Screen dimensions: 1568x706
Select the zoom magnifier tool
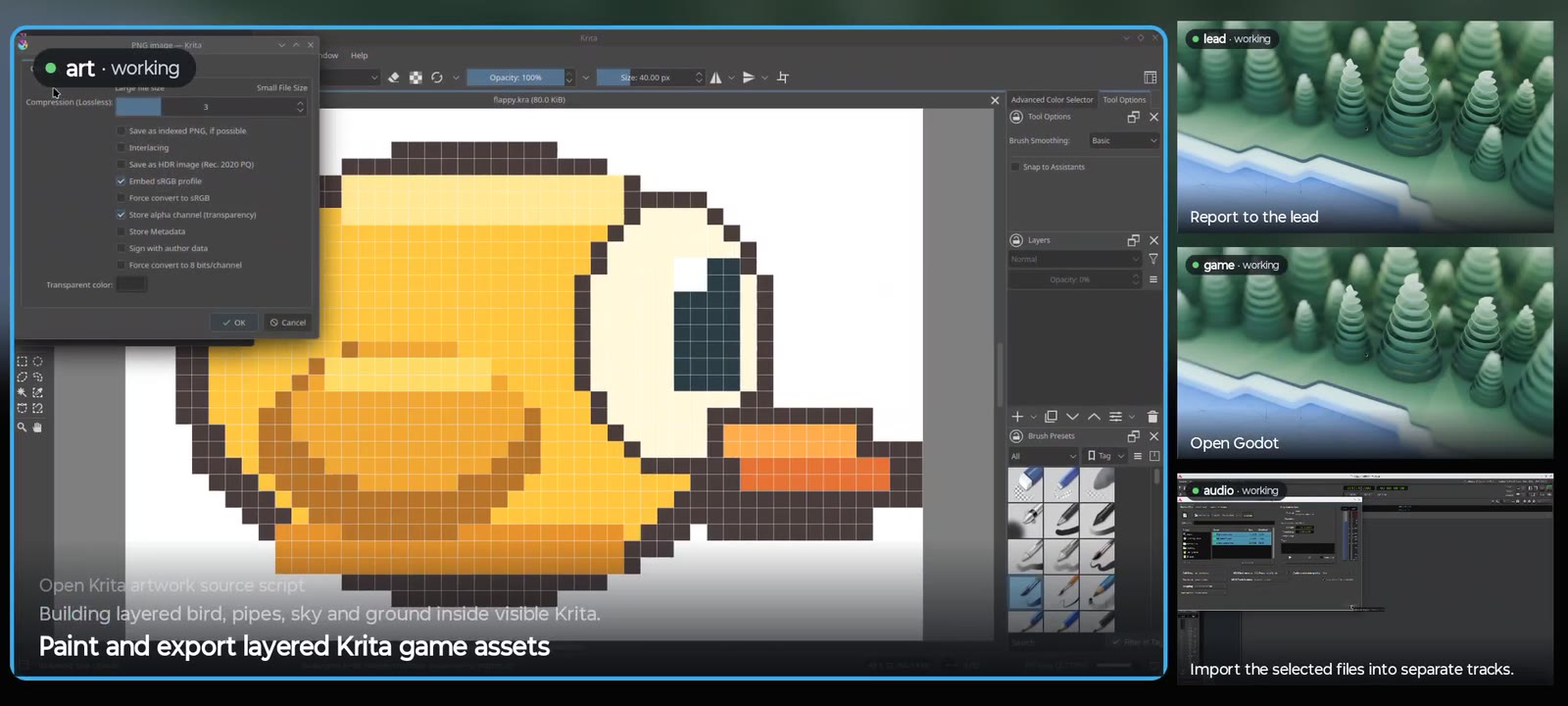[x=23, y=428]
